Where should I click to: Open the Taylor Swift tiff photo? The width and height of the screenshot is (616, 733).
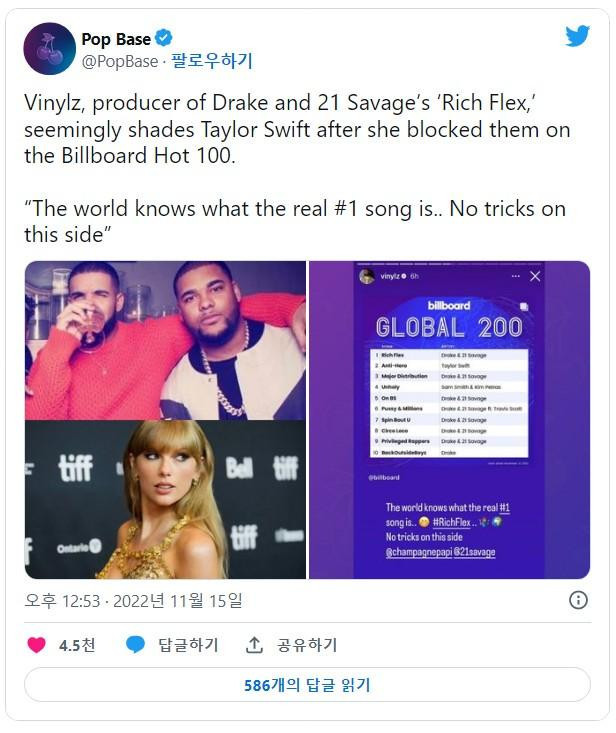click(165, 500)
